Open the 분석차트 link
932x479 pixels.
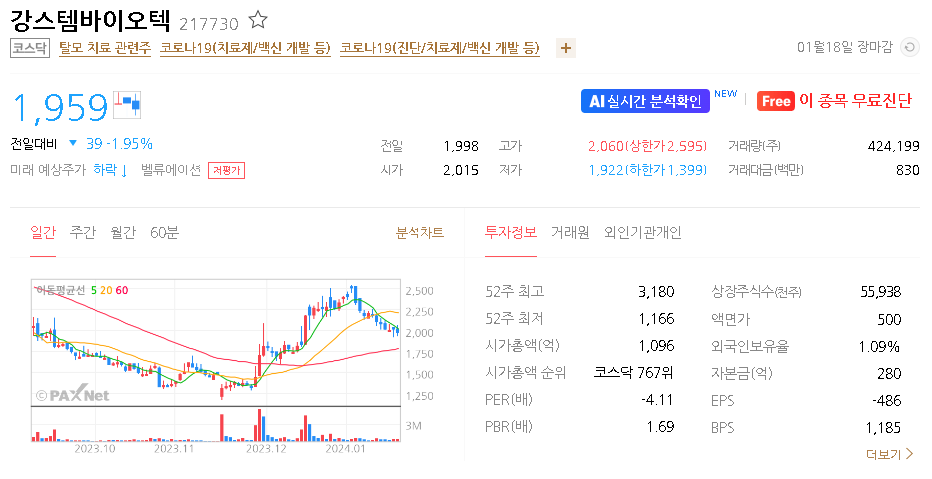tap(420, 232)
